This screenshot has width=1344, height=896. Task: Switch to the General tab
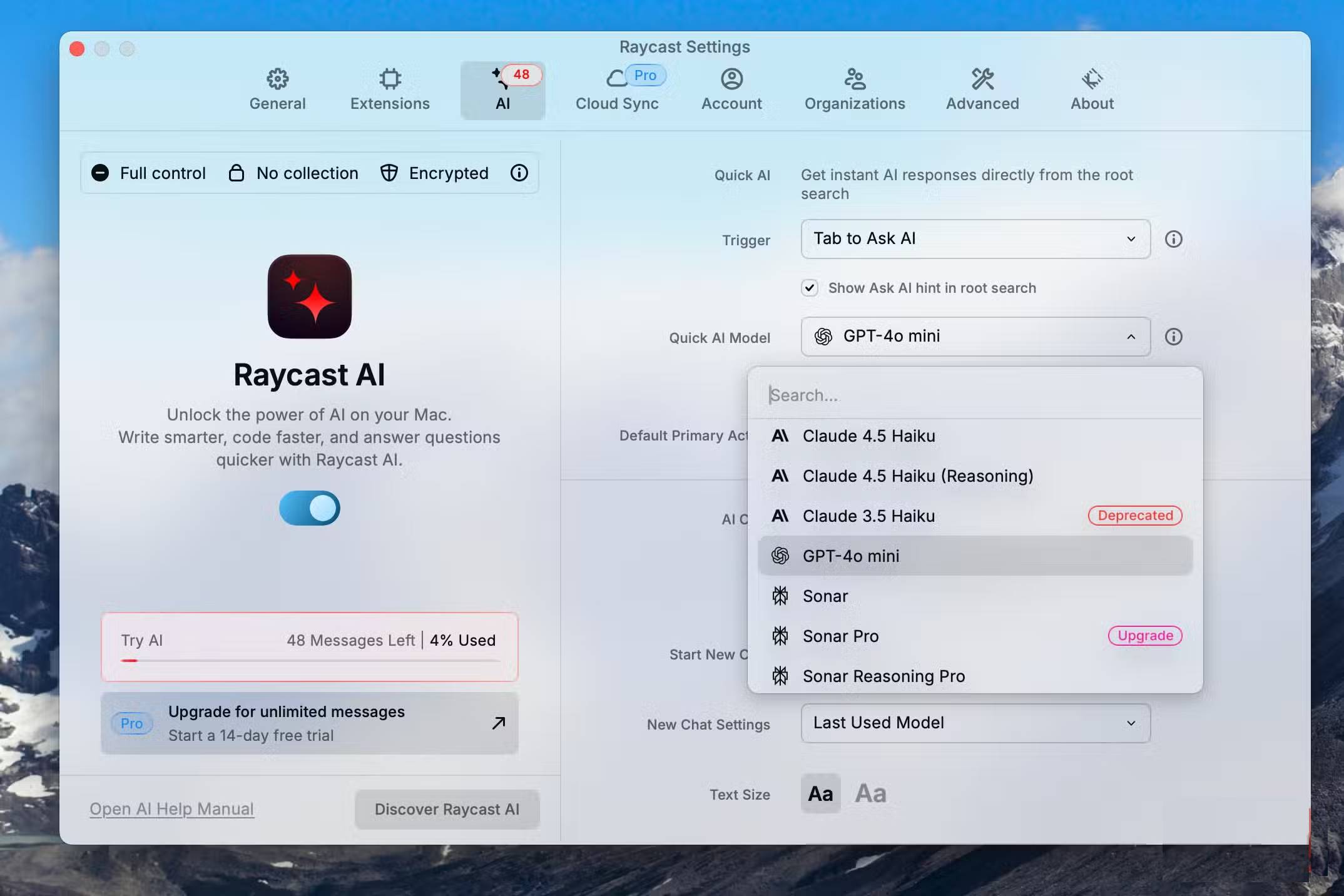coord(277,89)
